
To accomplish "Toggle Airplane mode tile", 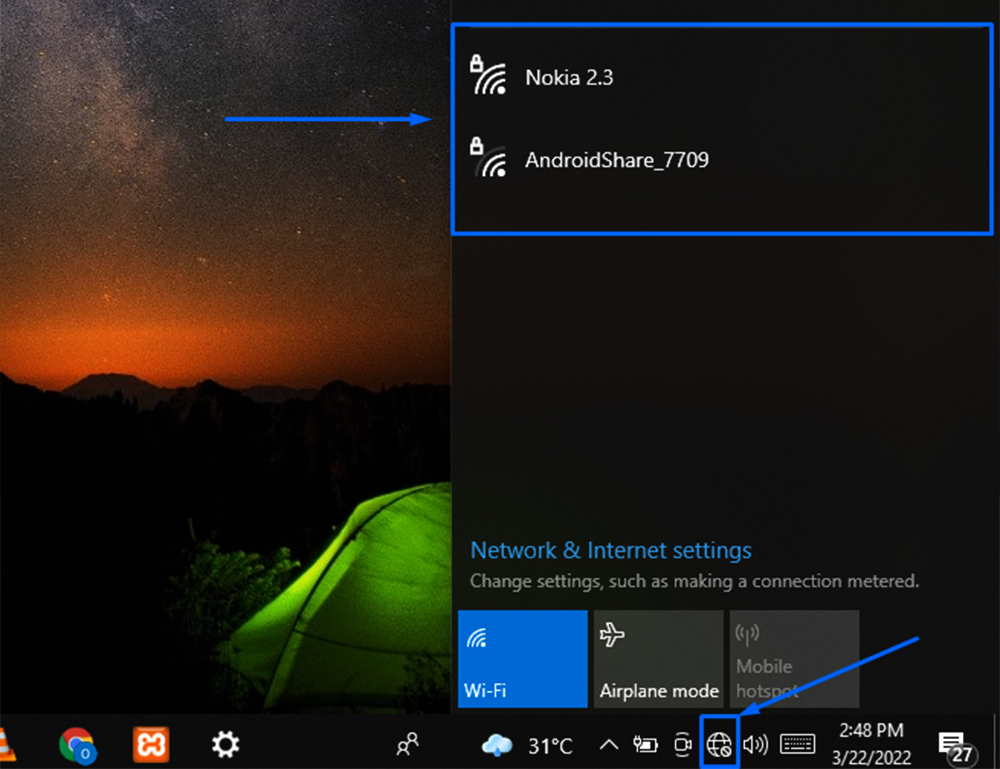I will 659,659.
